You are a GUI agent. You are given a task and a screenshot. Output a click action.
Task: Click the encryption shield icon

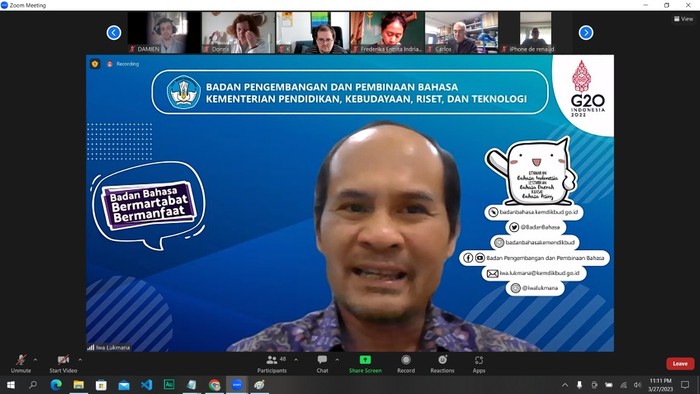pyautogui.click(x=95, y=64)
